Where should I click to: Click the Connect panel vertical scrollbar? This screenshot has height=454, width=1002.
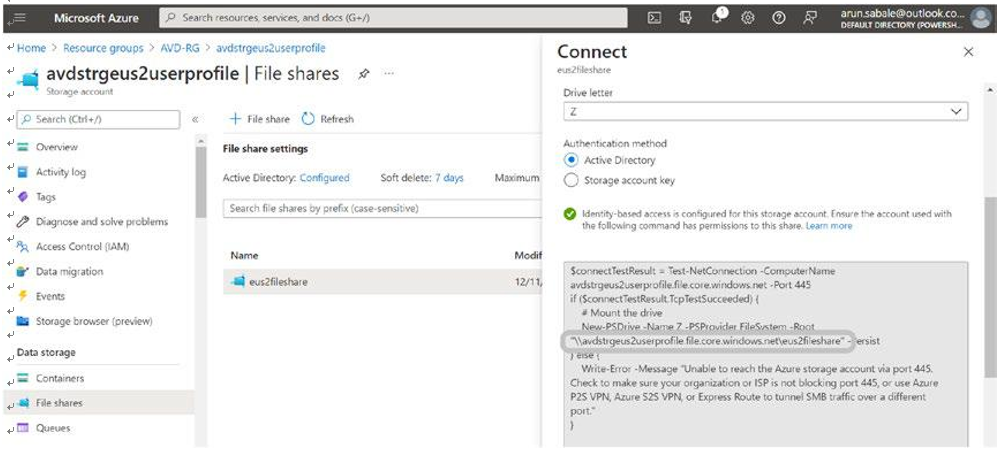990,288
